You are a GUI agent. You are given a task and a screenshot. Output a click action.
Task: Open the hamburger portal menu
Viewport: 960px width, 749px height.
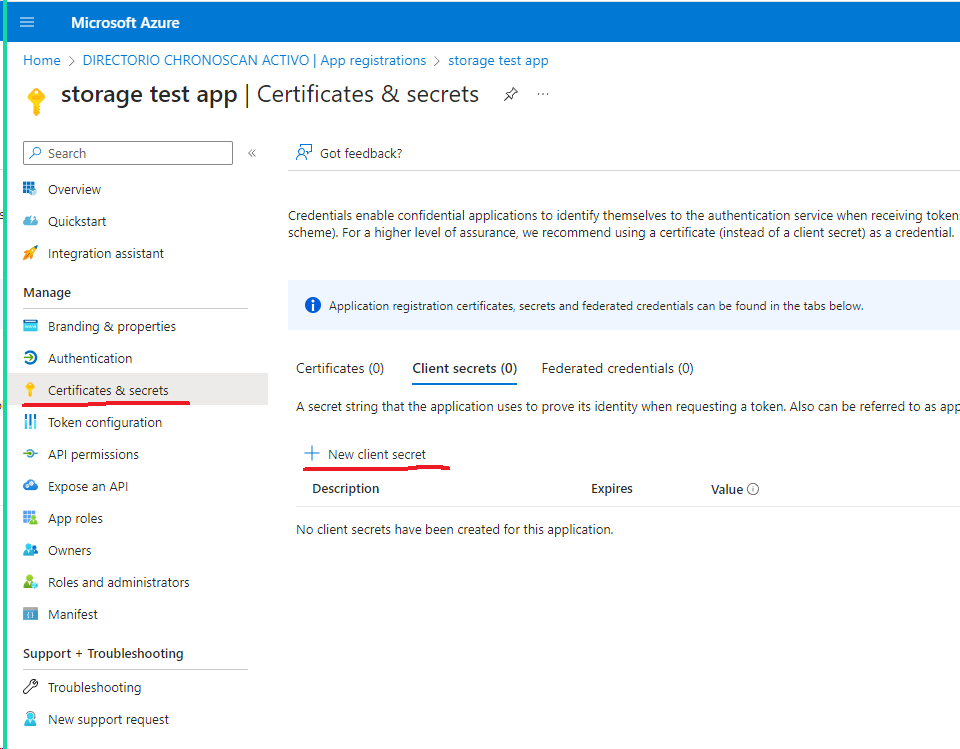(x=27, y=22)
